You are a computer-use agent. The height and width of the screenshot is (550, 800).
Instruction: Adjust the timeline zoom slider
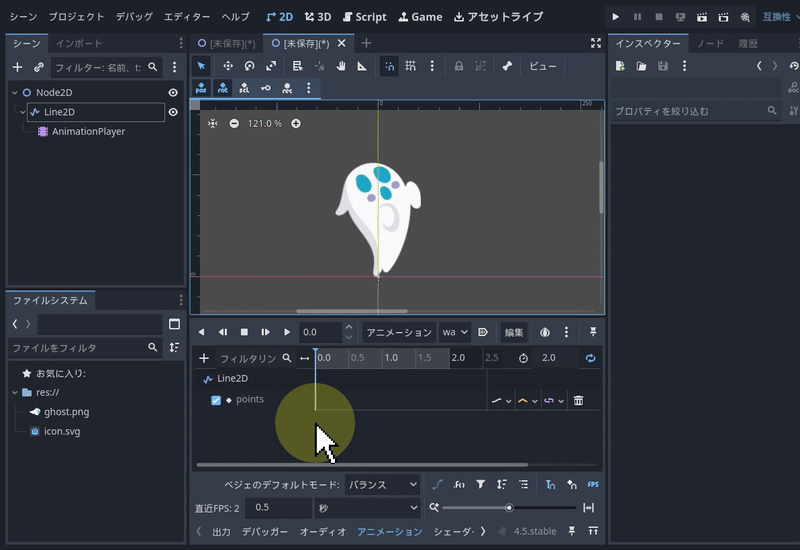509,508
